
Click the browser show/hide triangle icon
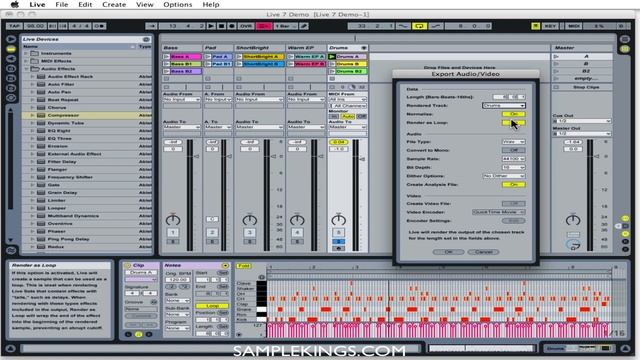pyautogui.click(x=11, y=39)
